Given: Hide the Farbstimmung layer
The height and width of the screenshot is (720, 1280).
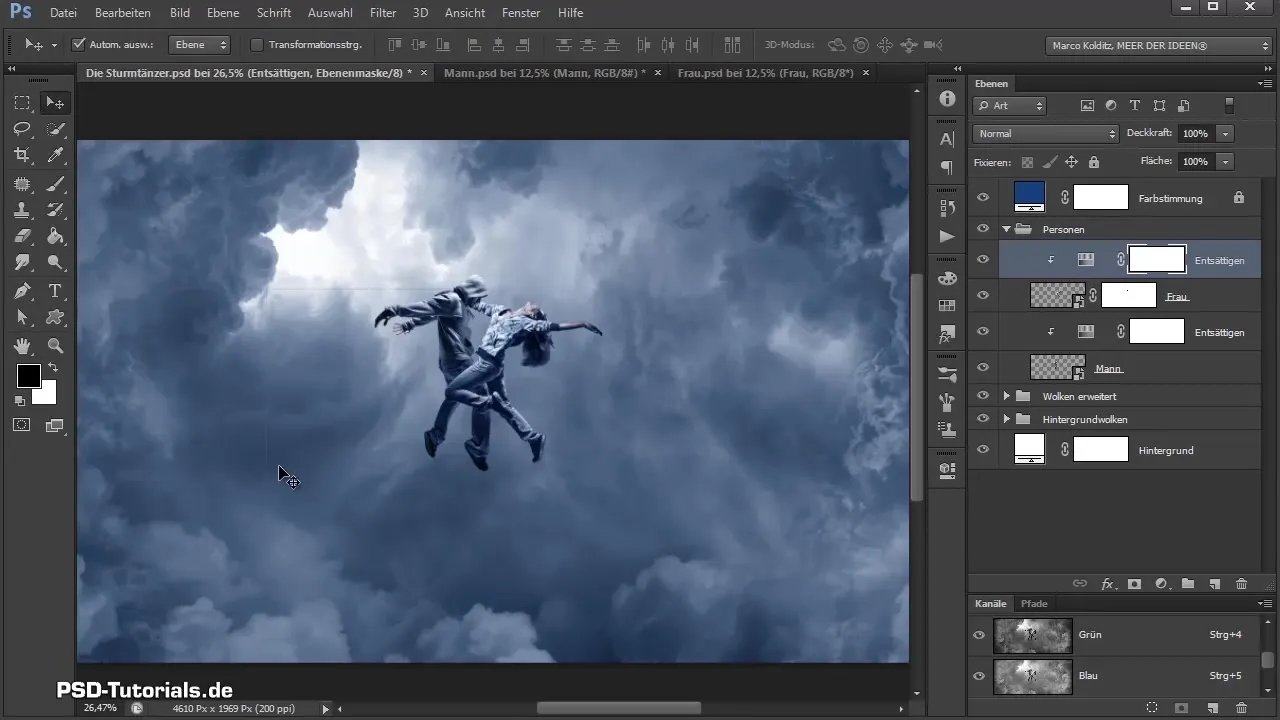Looking at the screenshot, I should (x=983, y=198).
